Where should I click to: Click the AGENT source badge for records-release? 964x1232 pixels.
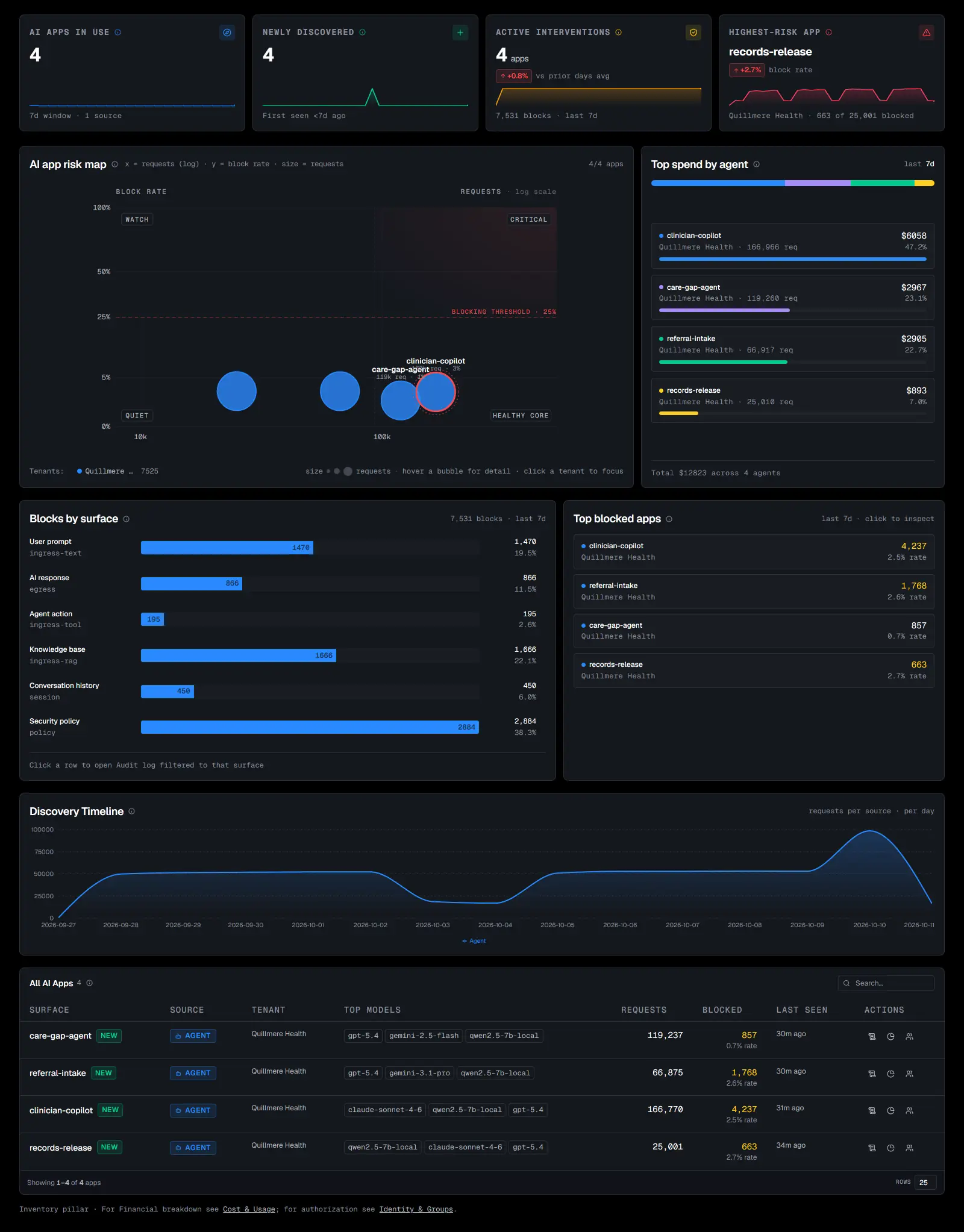193,1148
